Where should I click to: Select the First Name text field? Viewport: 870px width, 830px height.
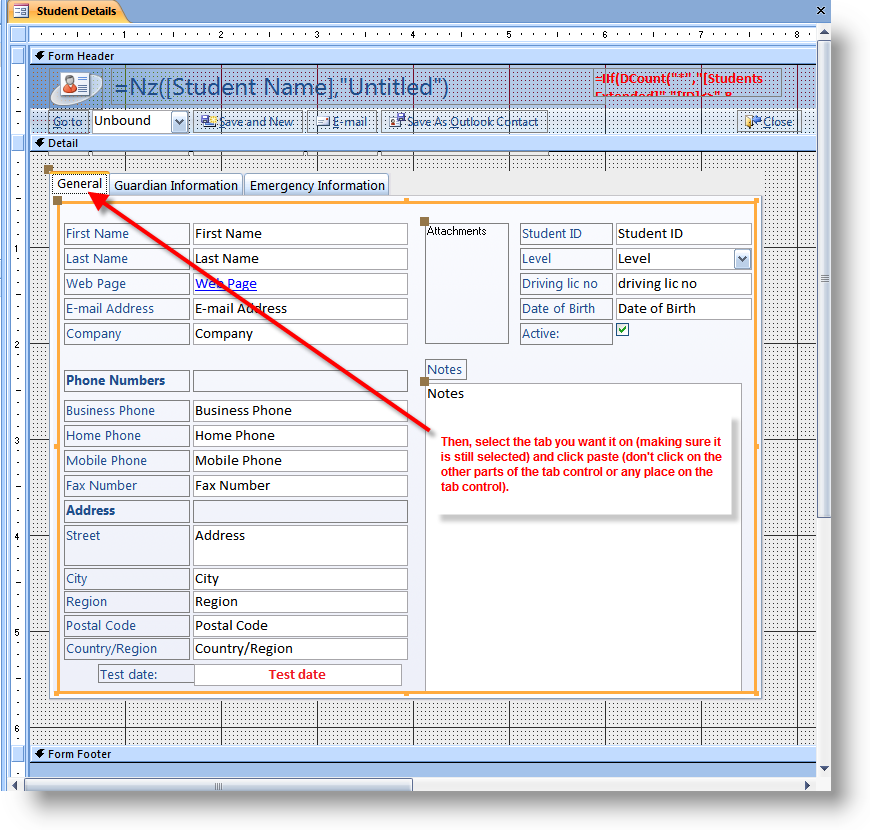tap(300, 234)
